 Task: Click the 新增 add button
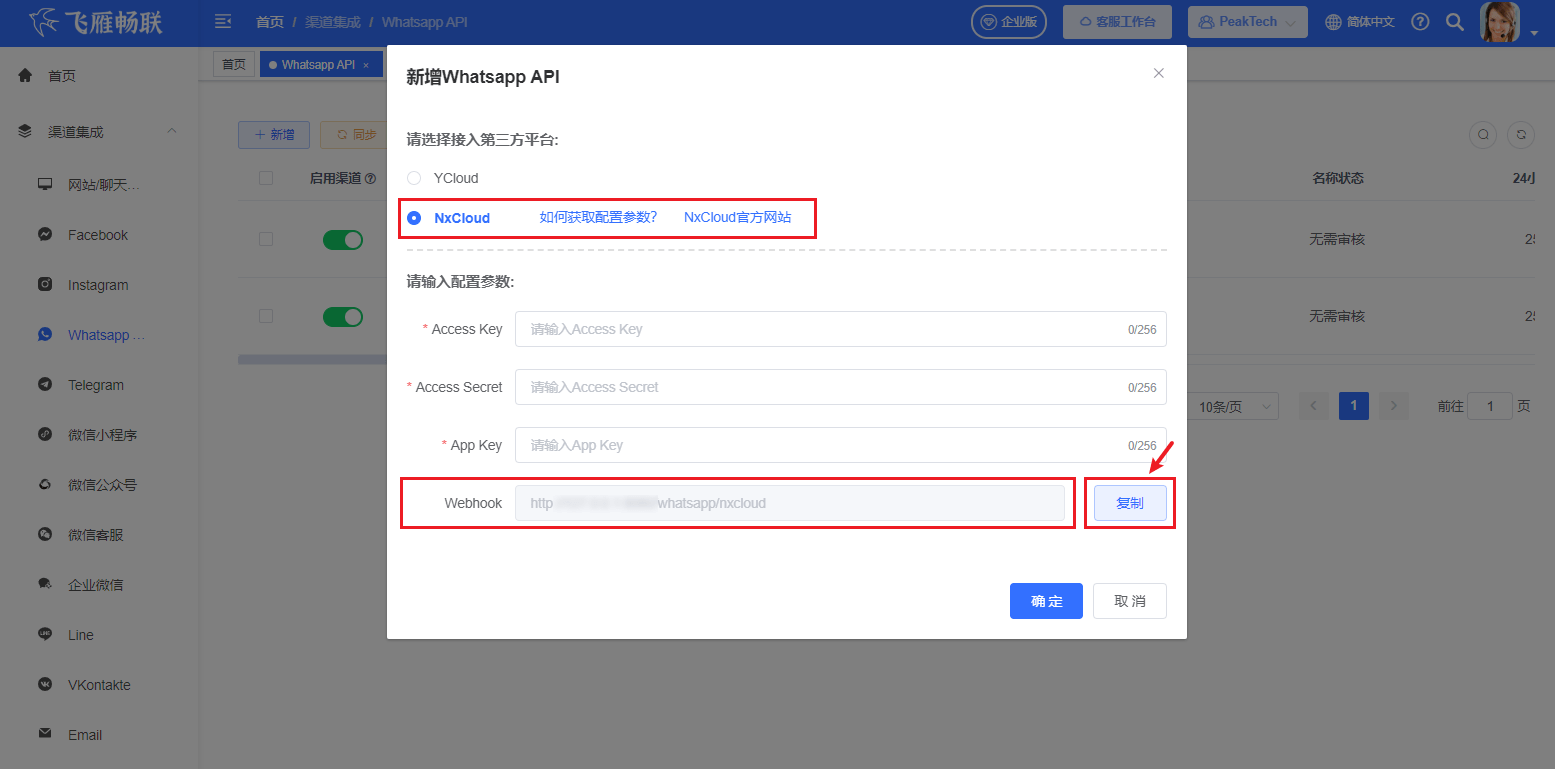[274, 135]
